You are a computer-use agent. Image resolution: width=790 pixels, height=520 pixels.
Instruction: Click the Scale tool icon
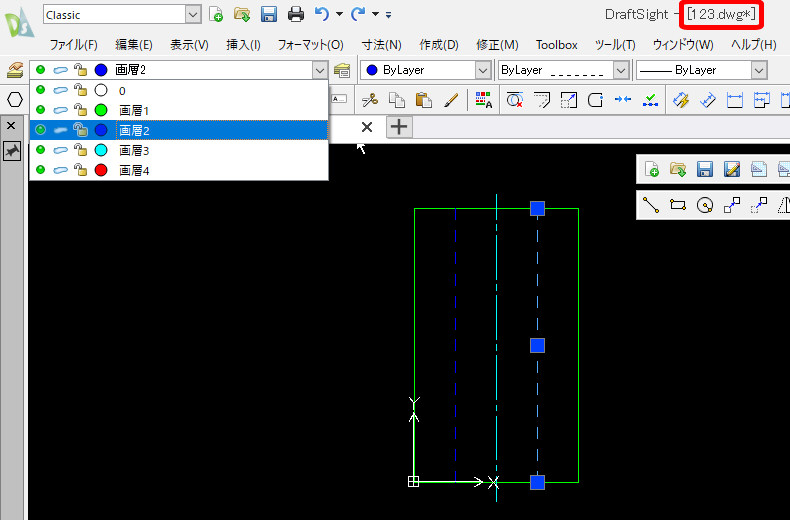pyautogui.click(x=569, y=100)
